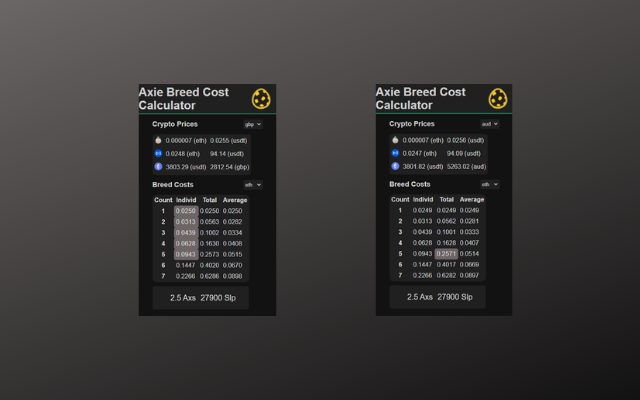
Task: Click the Total column header in aud panel
Action: (447, 200)
